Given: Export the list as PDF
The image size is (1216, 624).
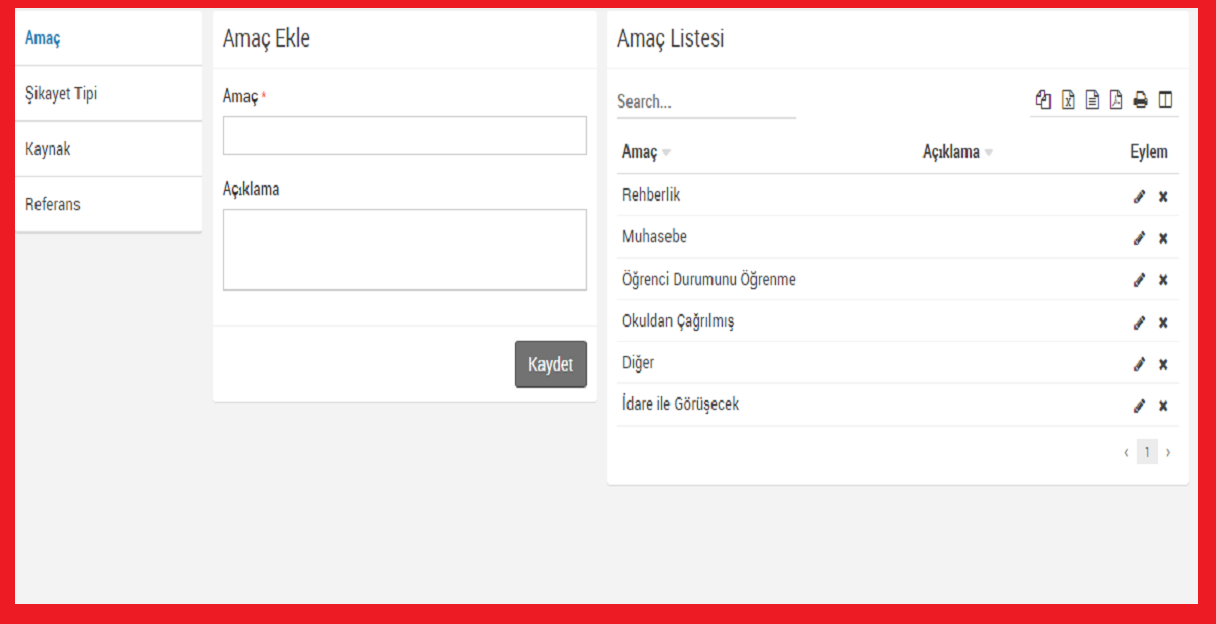Looking at the screenshot, I should click(x=1116, y=100).
